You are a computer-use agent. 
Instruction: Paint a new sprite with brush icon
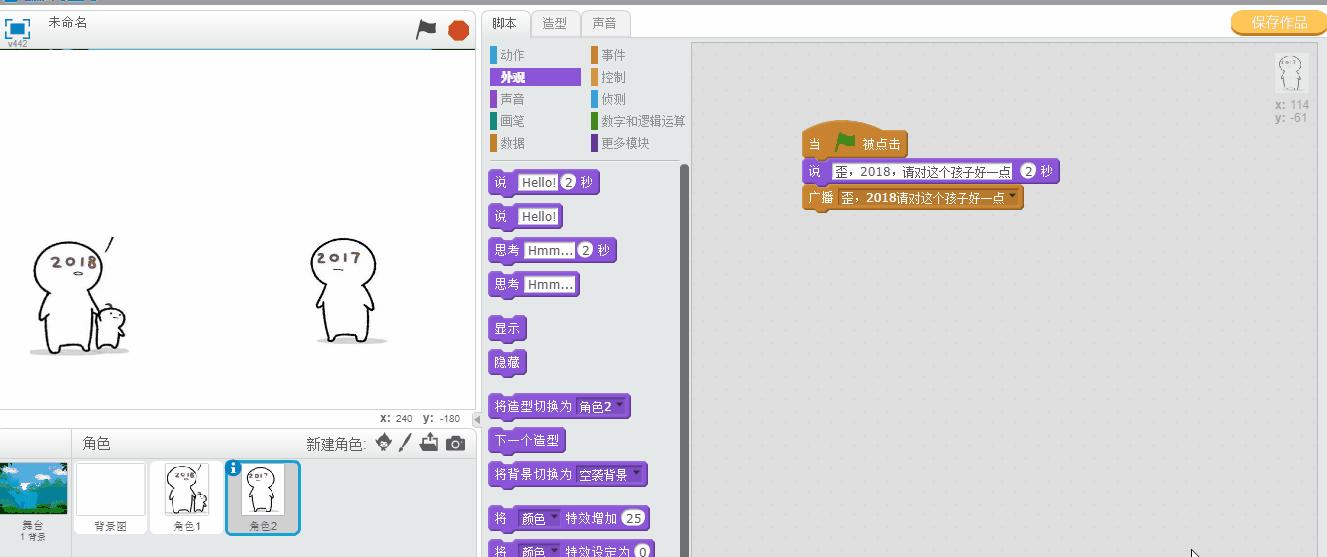(405, 443)
